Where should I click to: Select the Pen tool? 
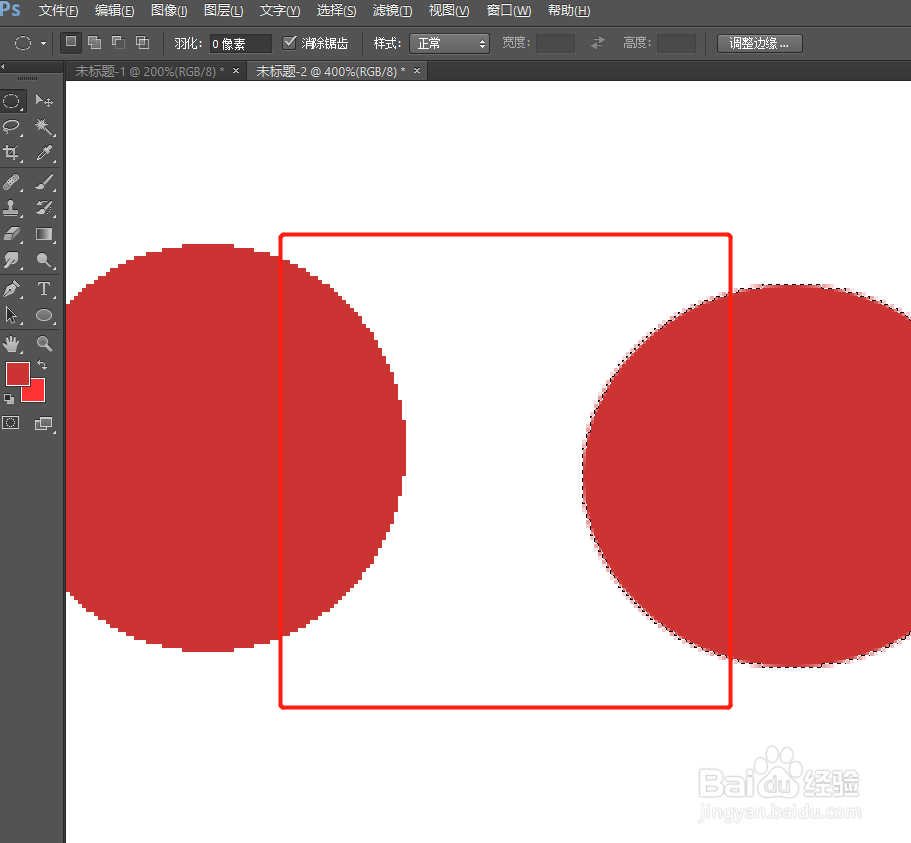click(x=12, y=289)
